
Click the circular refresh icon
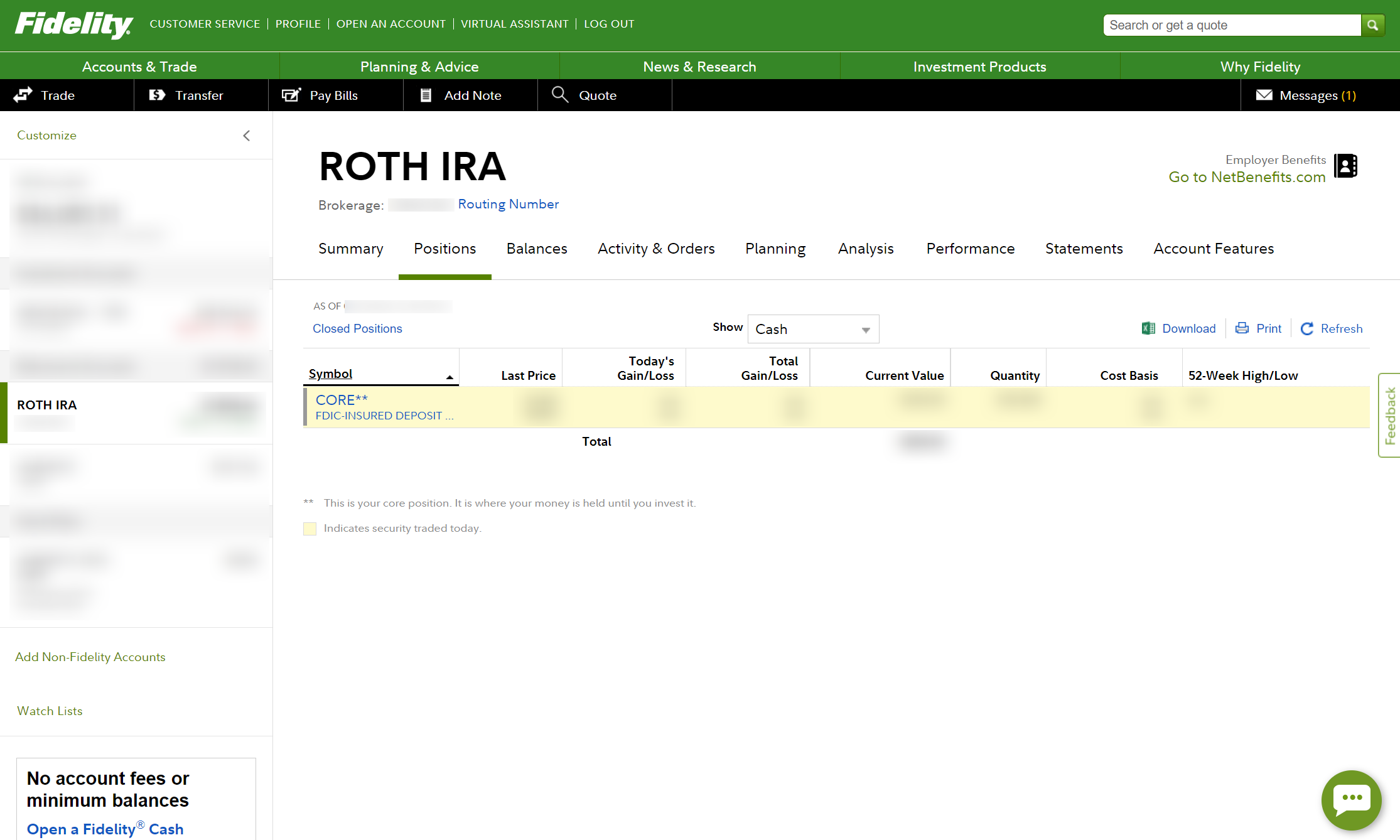tap(1307, 328)
